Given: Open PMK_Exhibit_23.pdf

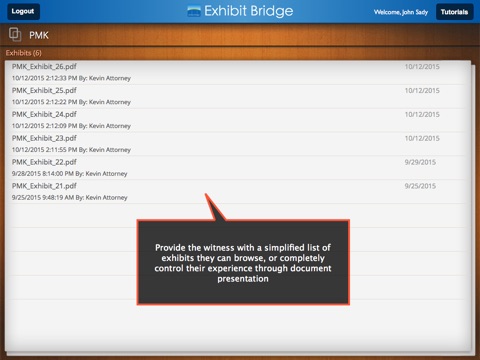Looking at the screenshot, I should [44, 138].
